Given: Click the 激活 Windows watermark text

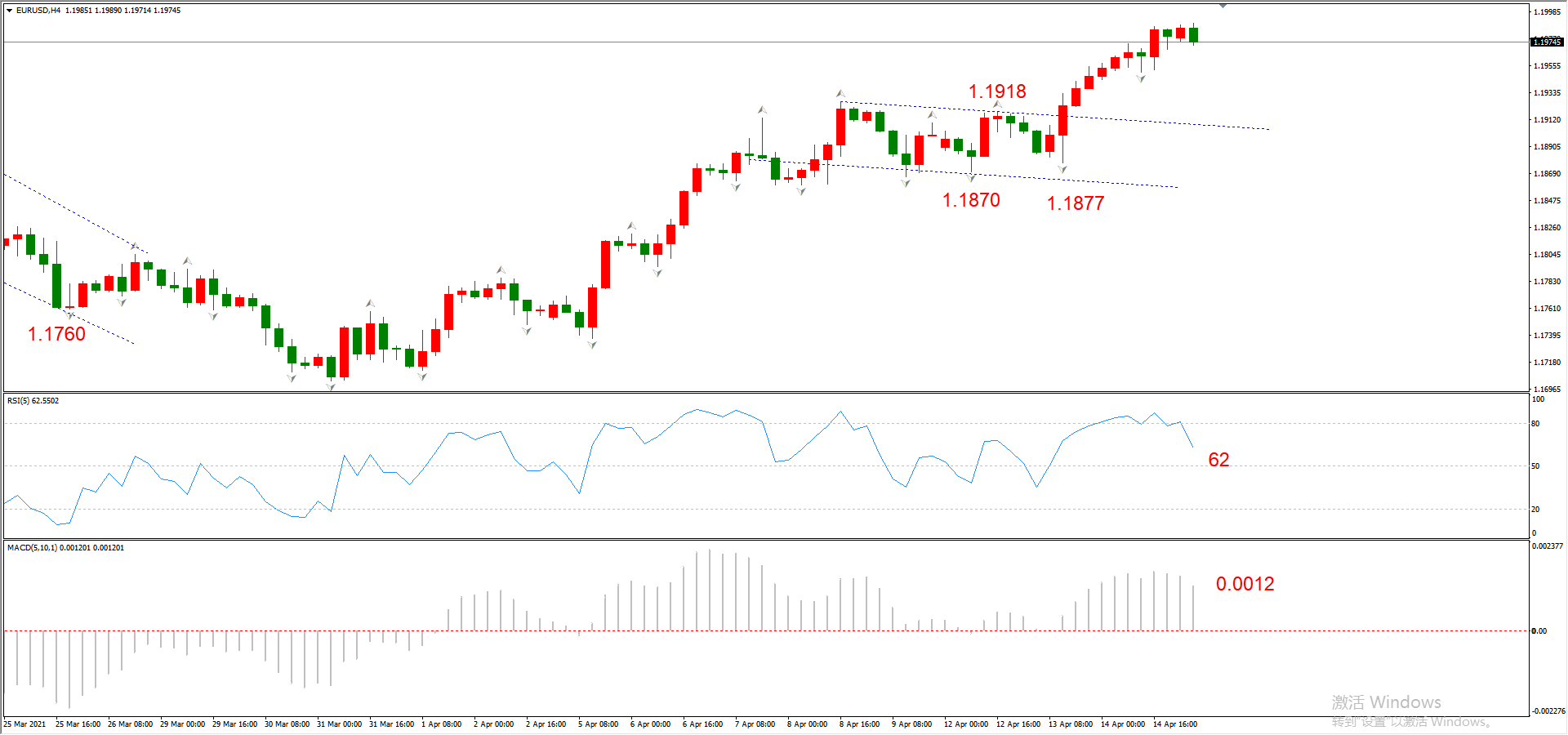Looking at the screenshot, I should (x=1386, y=702).
